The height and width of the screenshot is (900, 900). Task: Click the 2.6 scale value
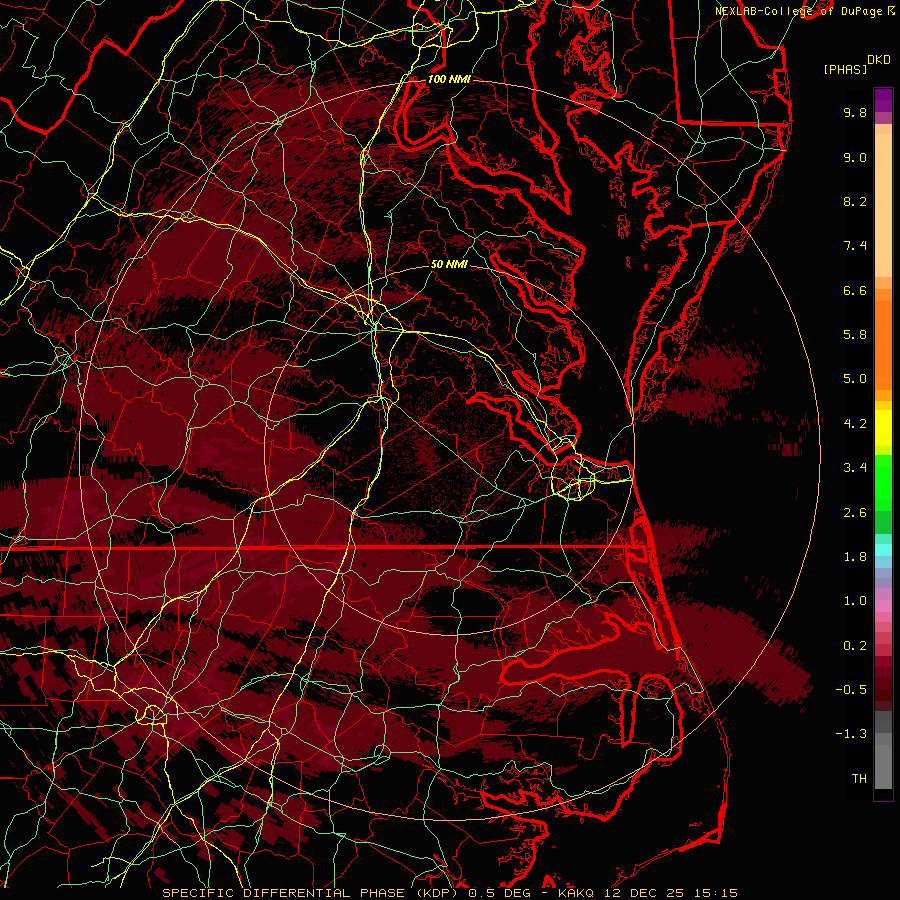click(x=855, y=513)
